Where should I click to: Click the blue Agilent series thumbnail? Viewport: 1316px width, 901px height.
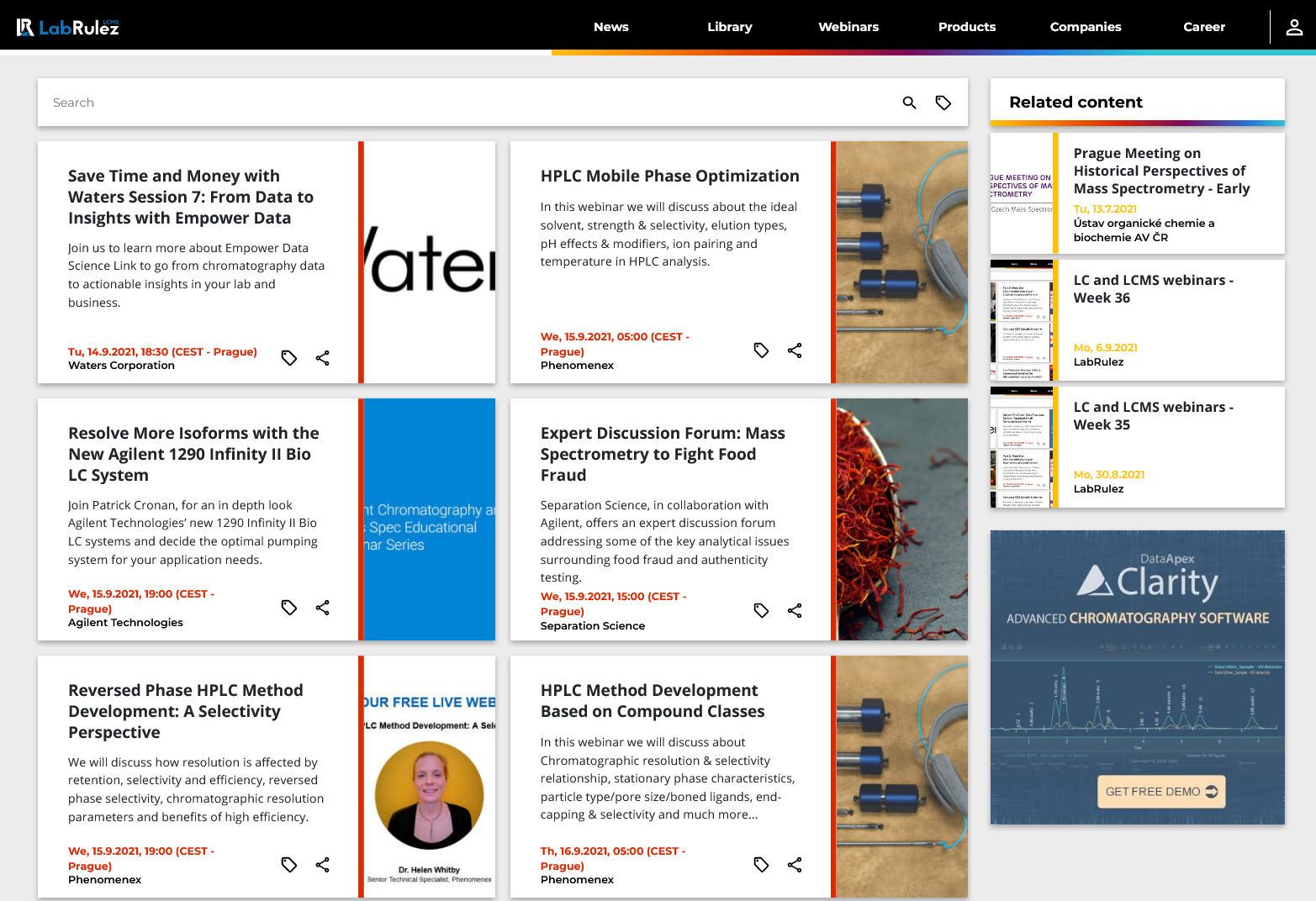click(430, 519)
